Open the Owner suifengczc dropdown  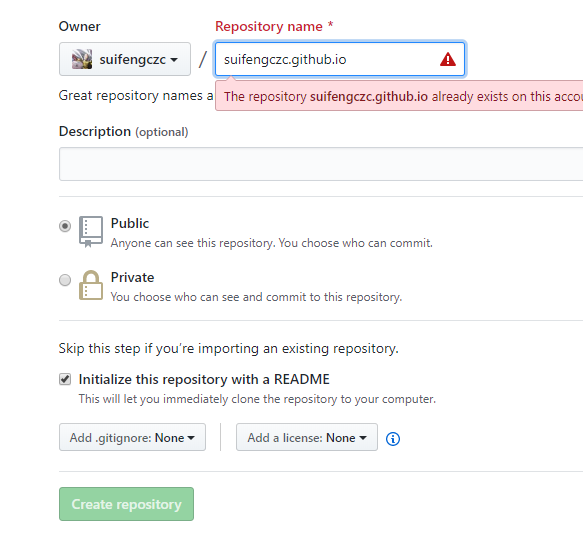point(125,59)
